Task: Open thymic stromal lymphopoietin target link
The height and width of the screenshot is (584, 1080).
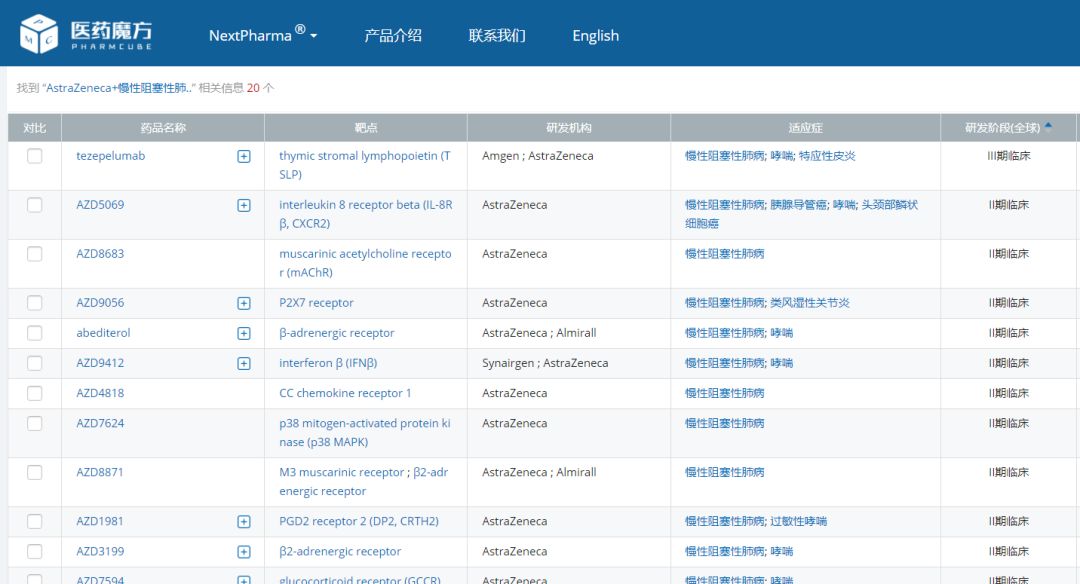Action: click(365, 165)
